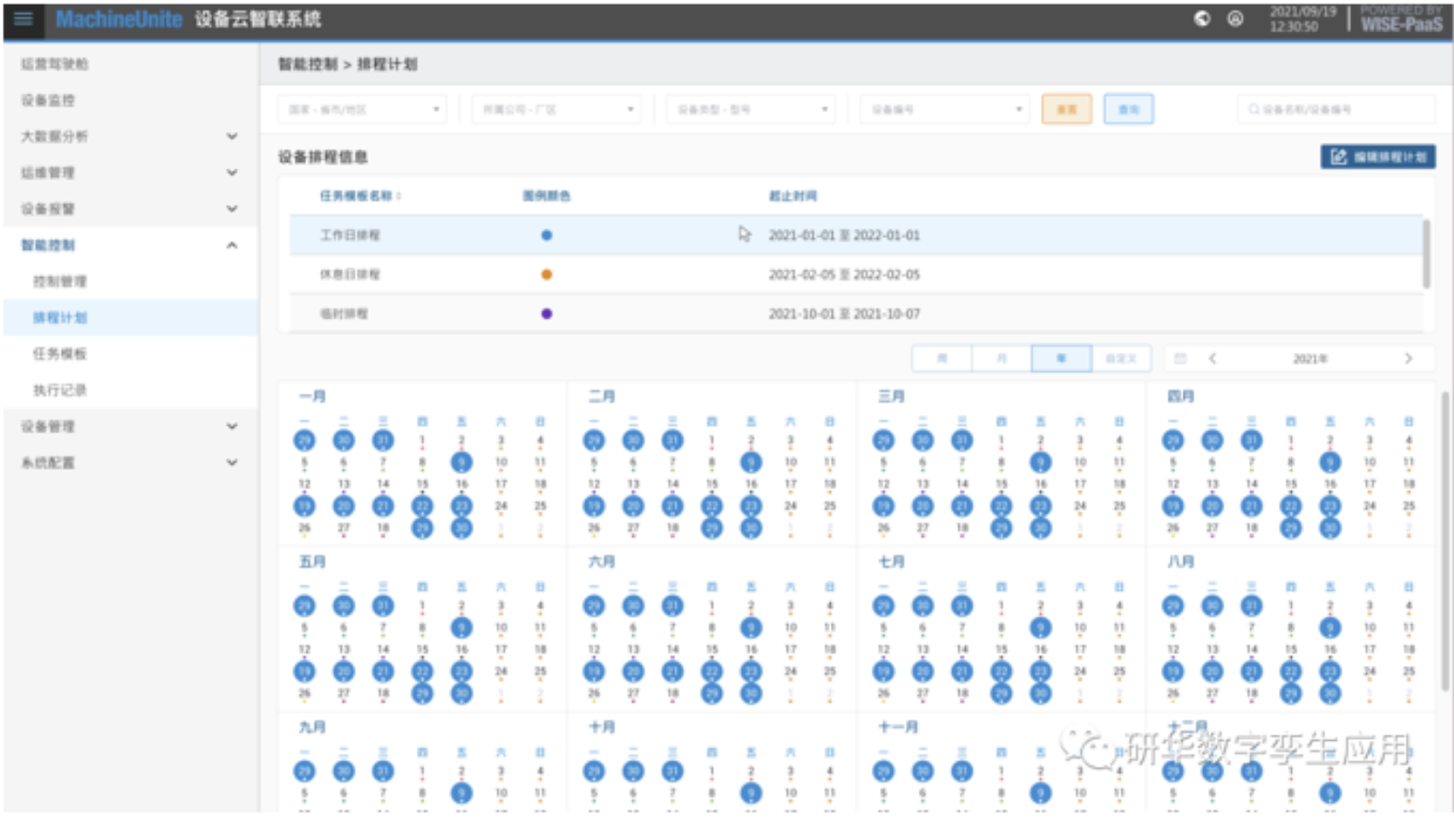
Task: Switch the calendar to 周 week view
Action: [x=942, y=358]
